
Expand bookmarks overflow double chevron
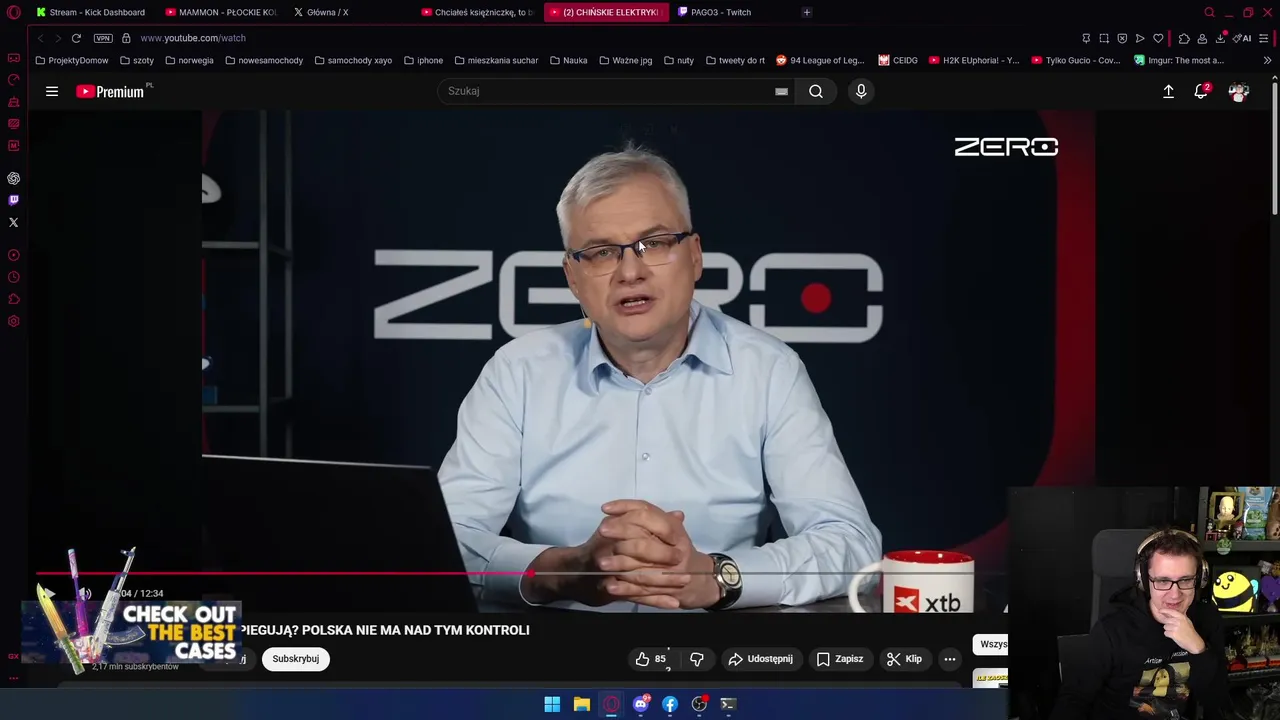[1267, 60]
